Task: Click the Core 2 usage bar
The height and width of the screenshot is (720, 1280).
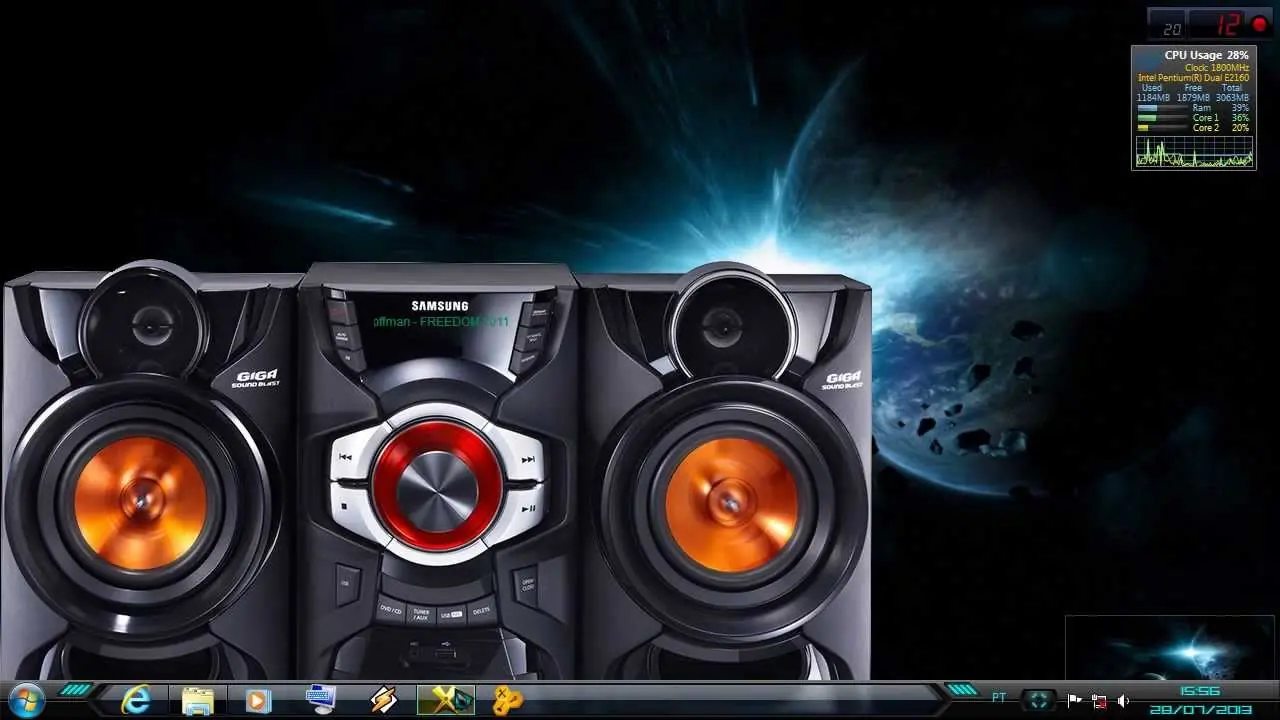Action: point(1162,128)
